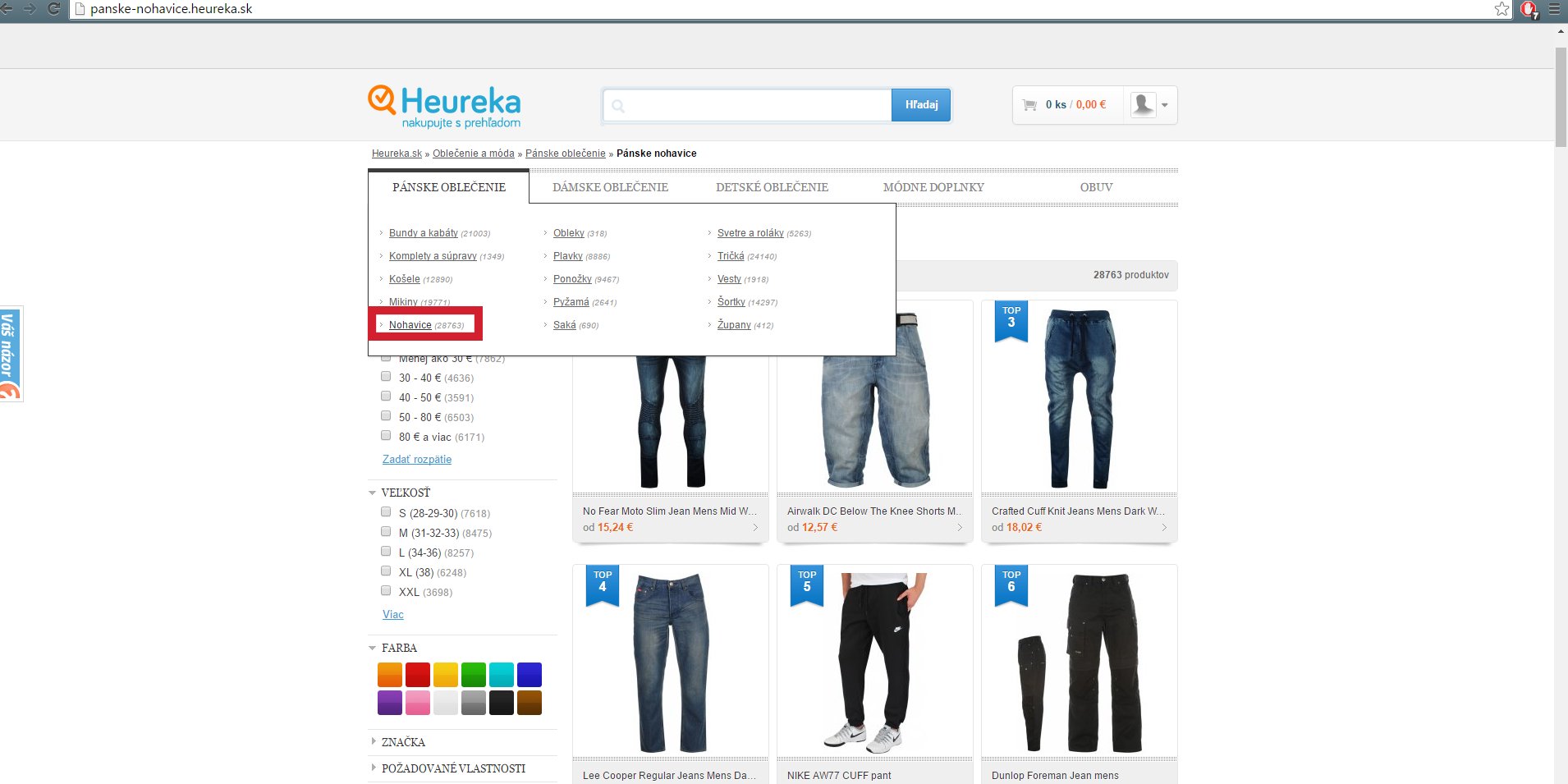The width and height of the screenshot is (1568, 784).
Task: Select Nohavice category in menu
Action: tap(410, 325)
